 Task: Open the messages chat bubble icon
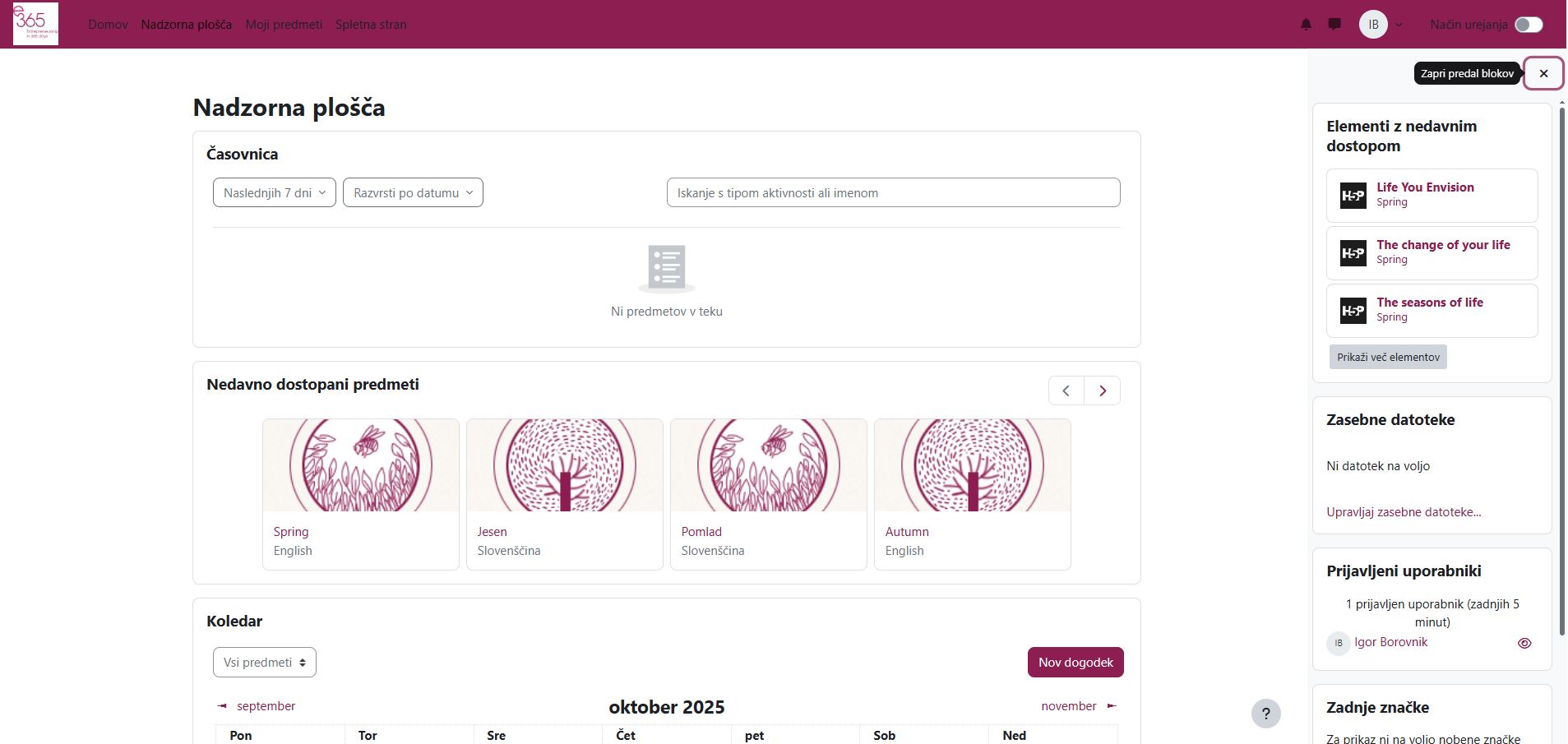(x=1334, y=25)
